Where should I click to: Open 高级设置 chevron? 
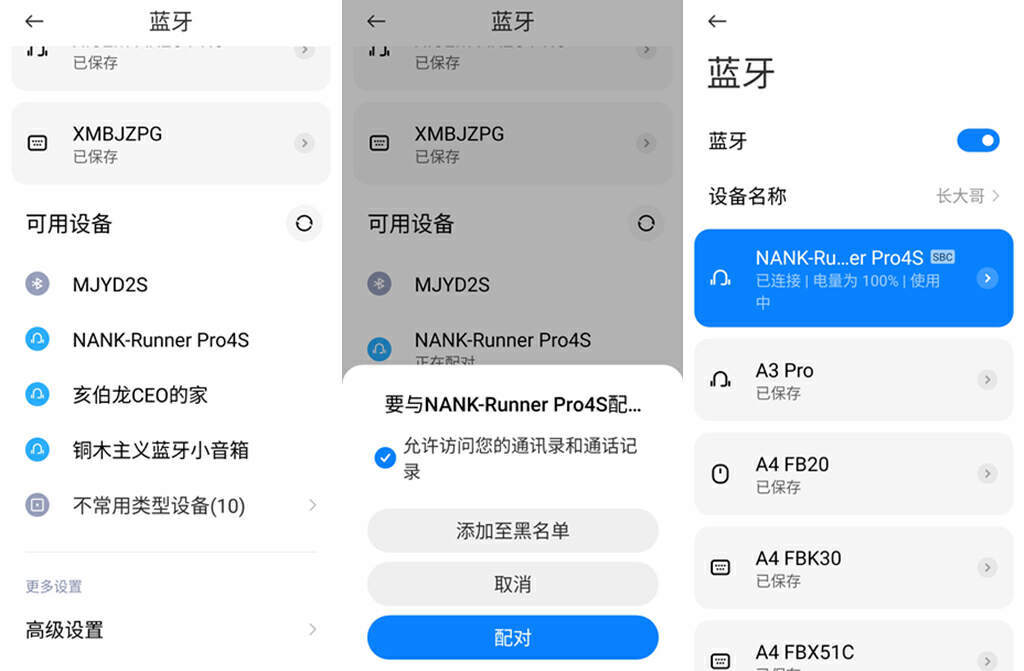tap(313, 629)
